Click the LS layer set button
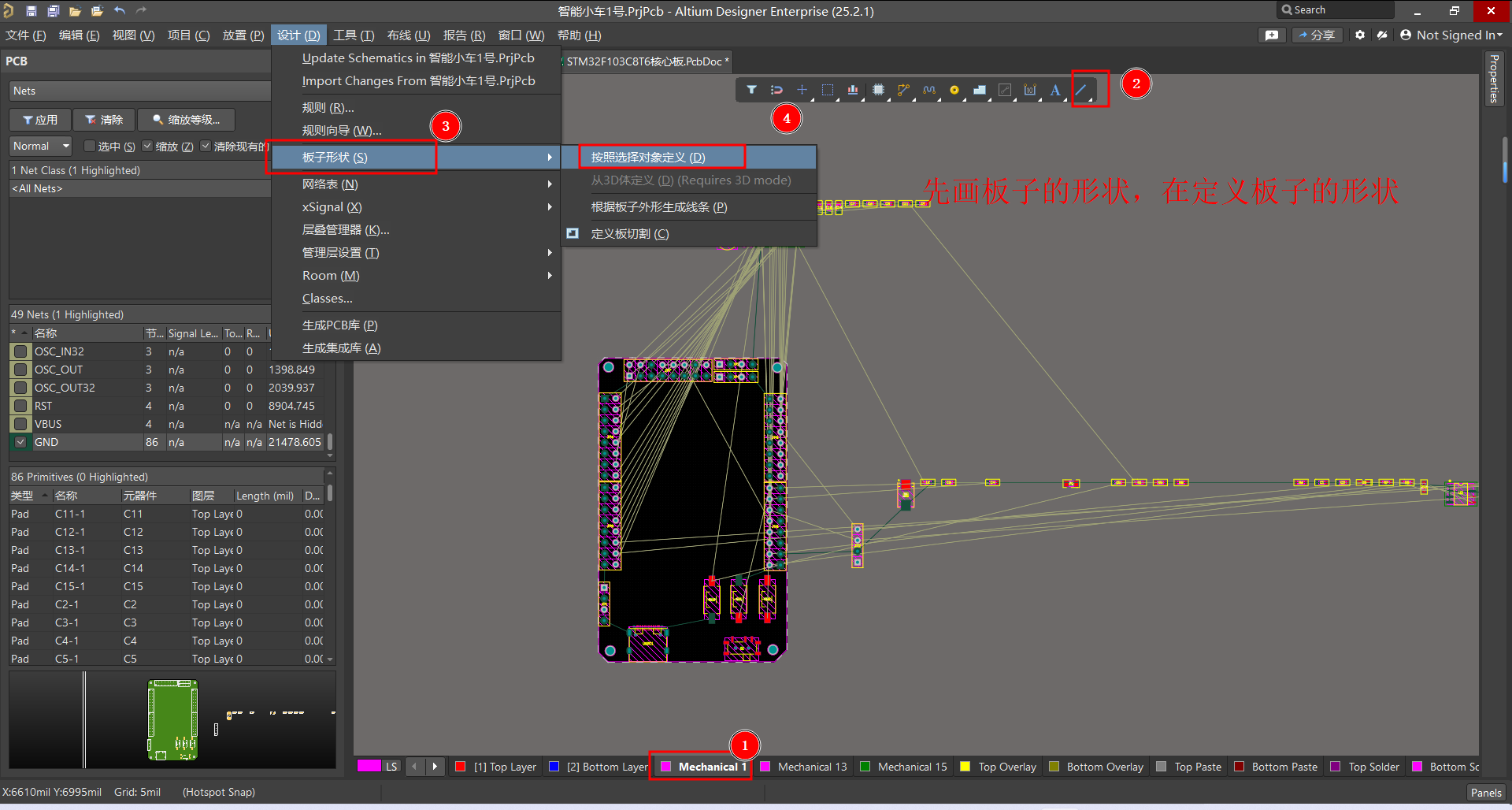Screen dimensions: 1512x810 [x=391, y=767]
